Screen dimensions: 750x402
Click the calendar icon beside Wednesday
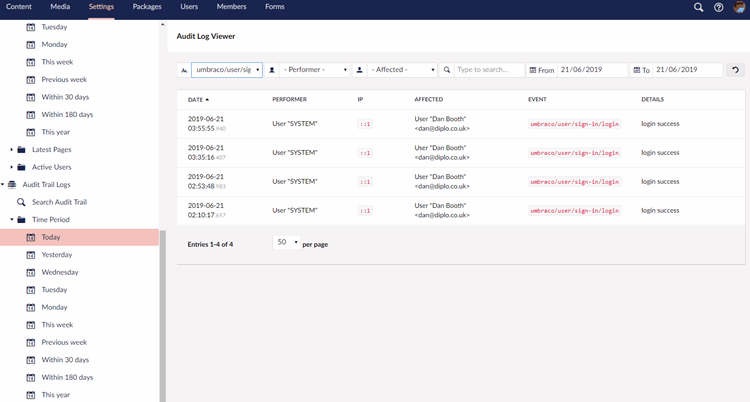point(31,272)
